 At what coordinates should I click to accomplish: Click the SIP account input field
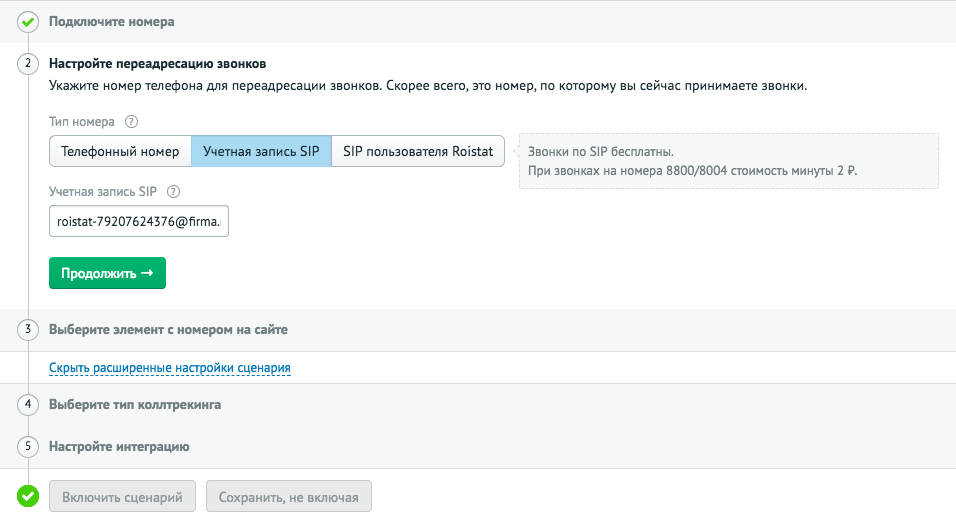(139, 221)
